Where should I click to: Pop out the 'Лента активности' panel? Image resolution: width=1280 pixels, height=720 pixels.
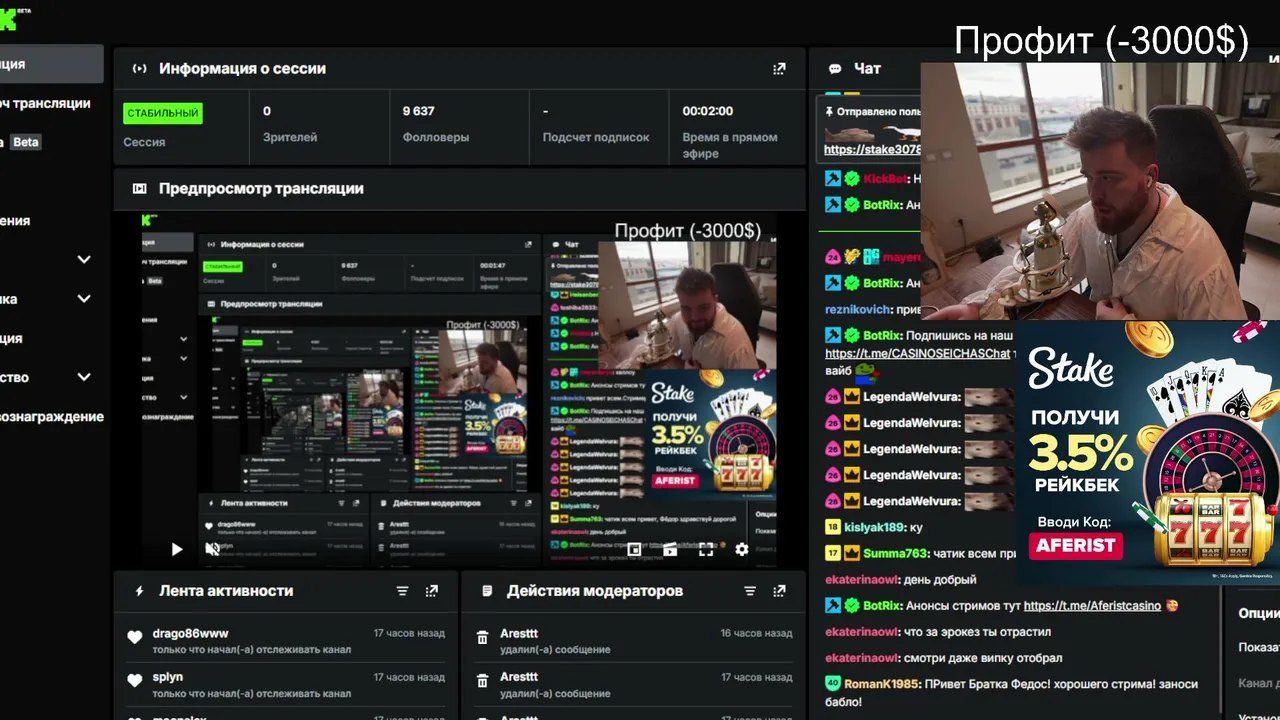pos(432,591)
